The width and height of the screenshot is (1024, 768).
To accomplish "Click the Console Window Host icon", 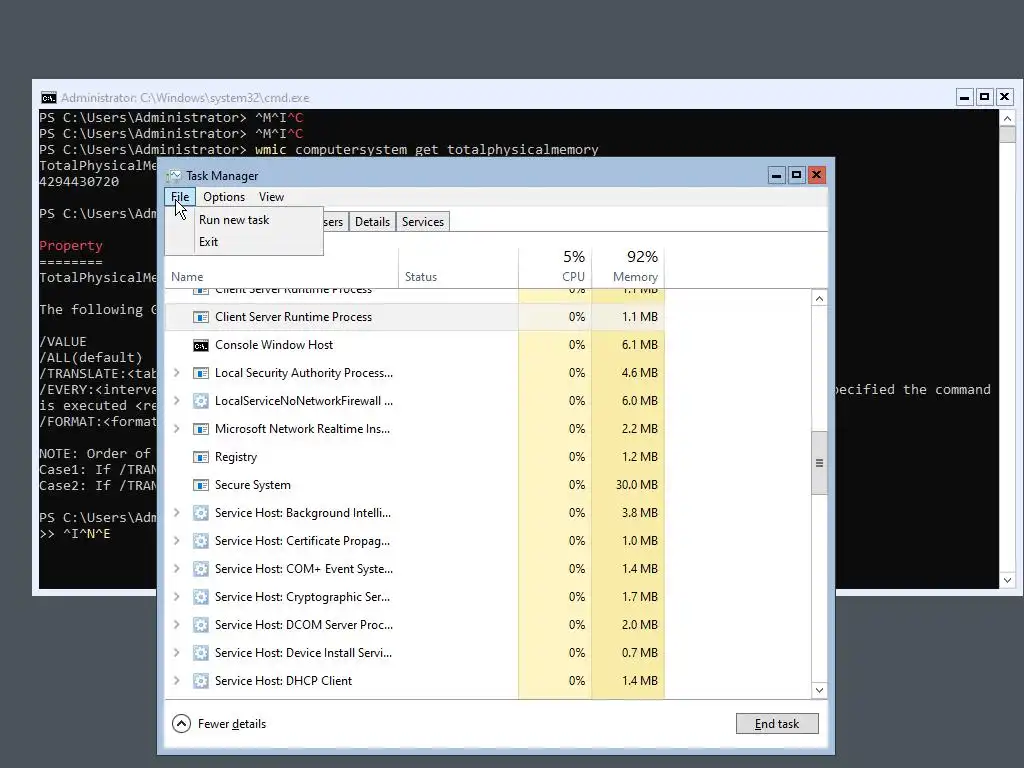I will coord(200,345).
